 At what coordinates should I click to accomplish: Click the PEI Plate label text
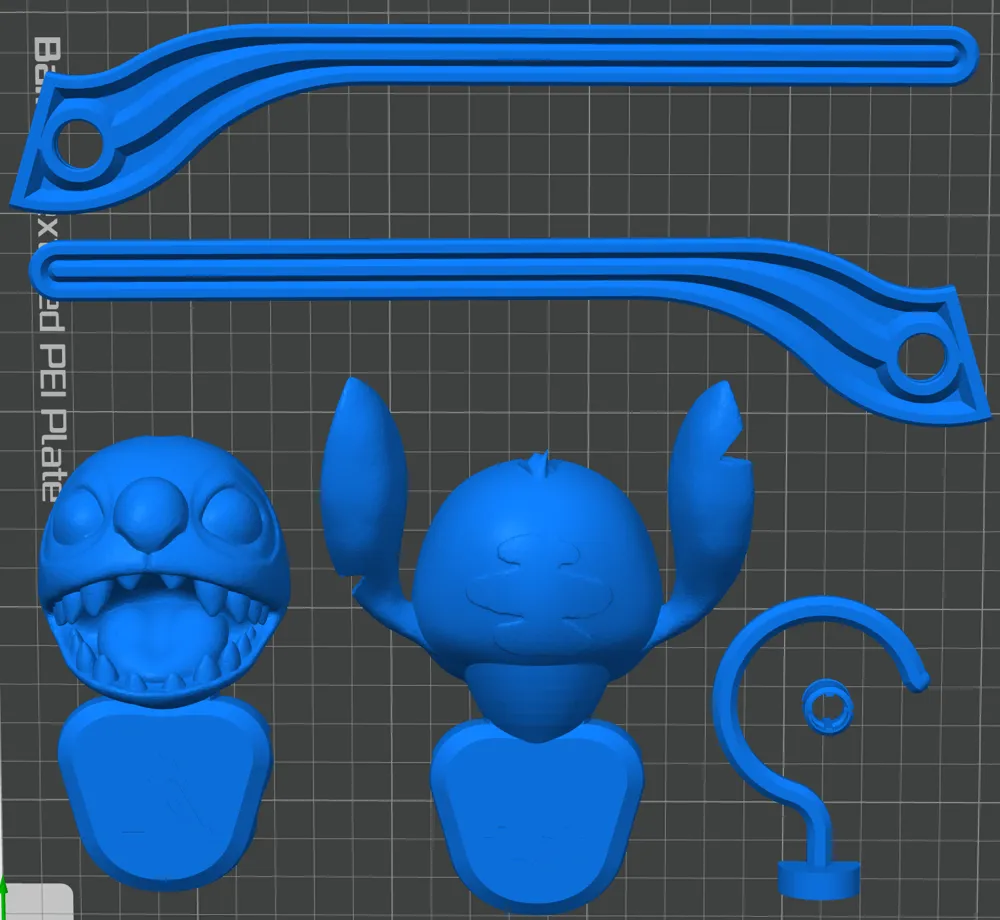pos(52,422)
